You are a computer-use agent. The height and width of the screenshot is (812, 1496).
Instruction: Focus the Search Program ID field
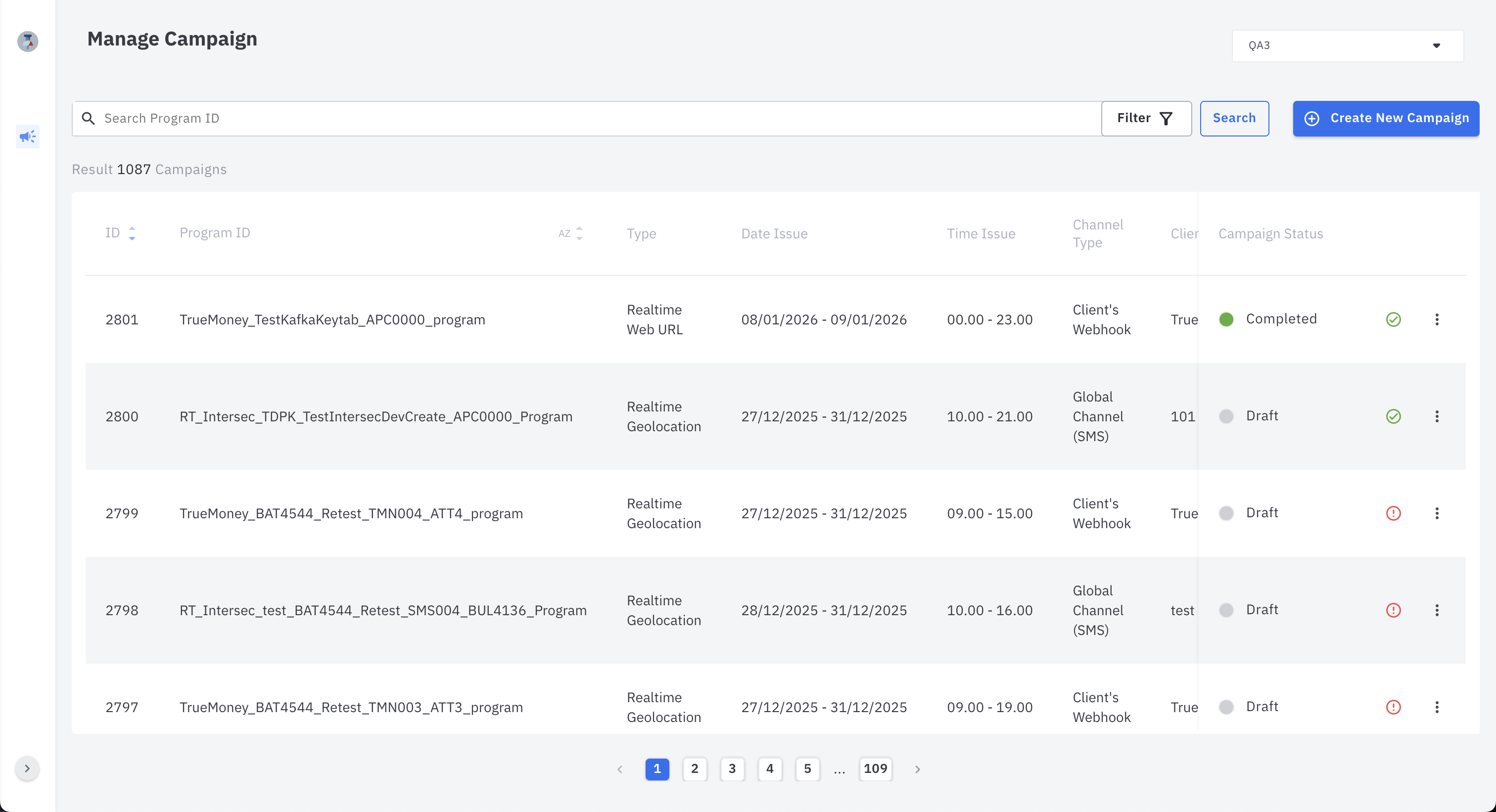coord(581,118)
